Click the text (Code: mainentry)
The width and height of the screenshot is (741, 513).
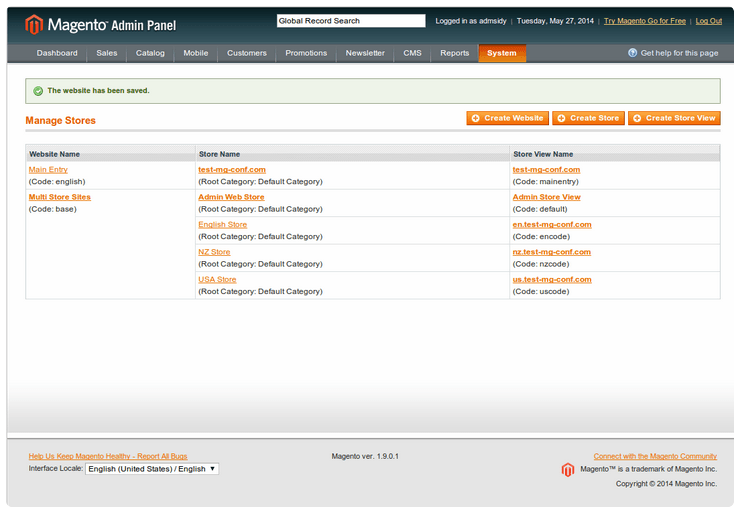(545, 181)
